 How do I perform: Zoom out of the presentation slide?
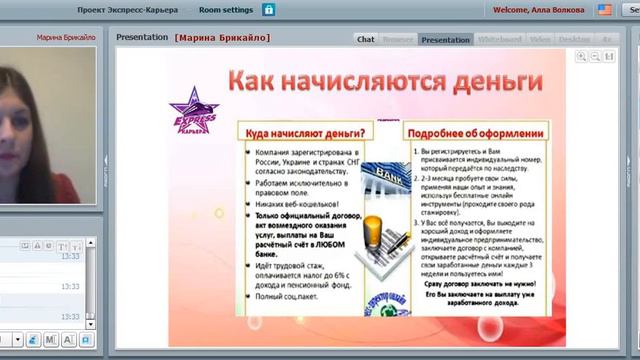pyautogui.click(x=595, y=57)
